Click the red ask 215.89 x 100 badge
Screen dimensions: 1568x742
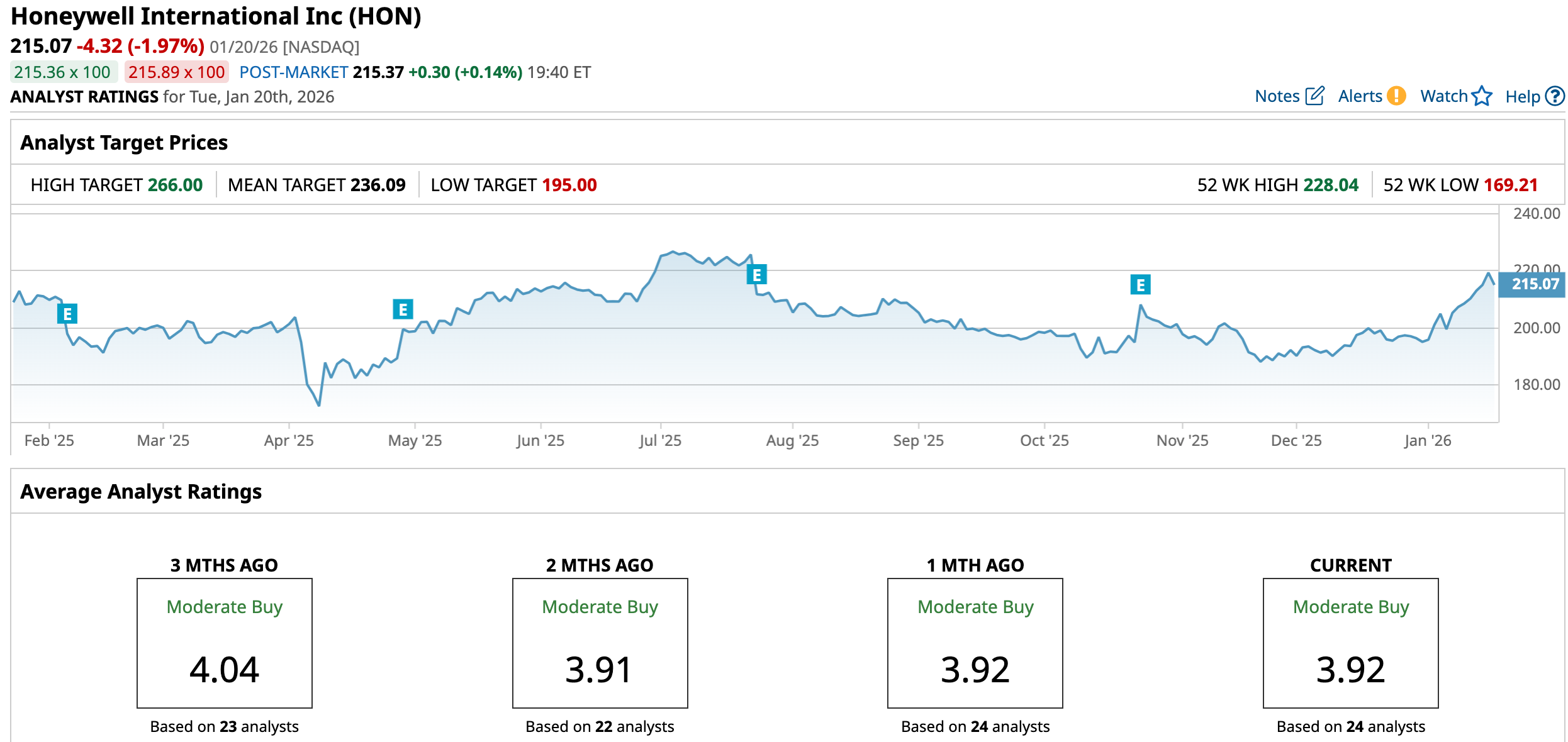(x=177, y=72)
